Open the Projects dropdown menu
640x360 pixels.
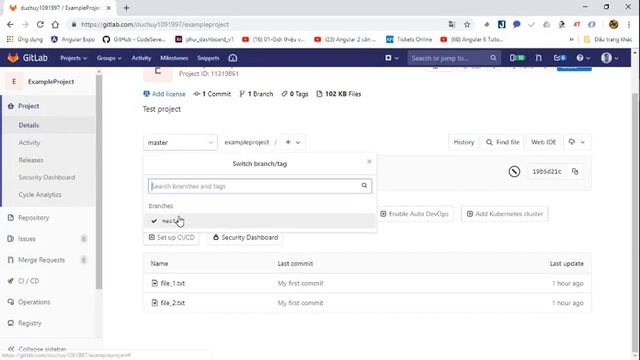[x=73, y=58]
